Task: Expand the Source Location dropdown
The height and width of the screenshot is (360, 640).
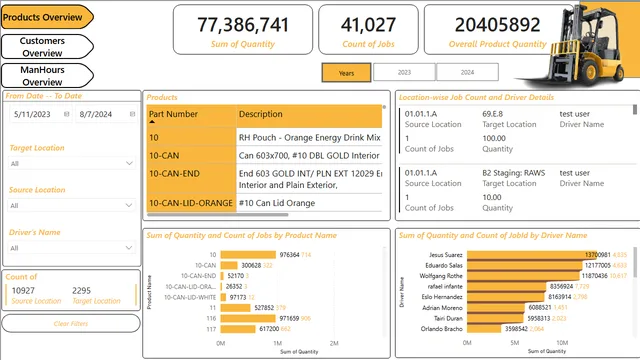Action: click(x=72, y=205)
